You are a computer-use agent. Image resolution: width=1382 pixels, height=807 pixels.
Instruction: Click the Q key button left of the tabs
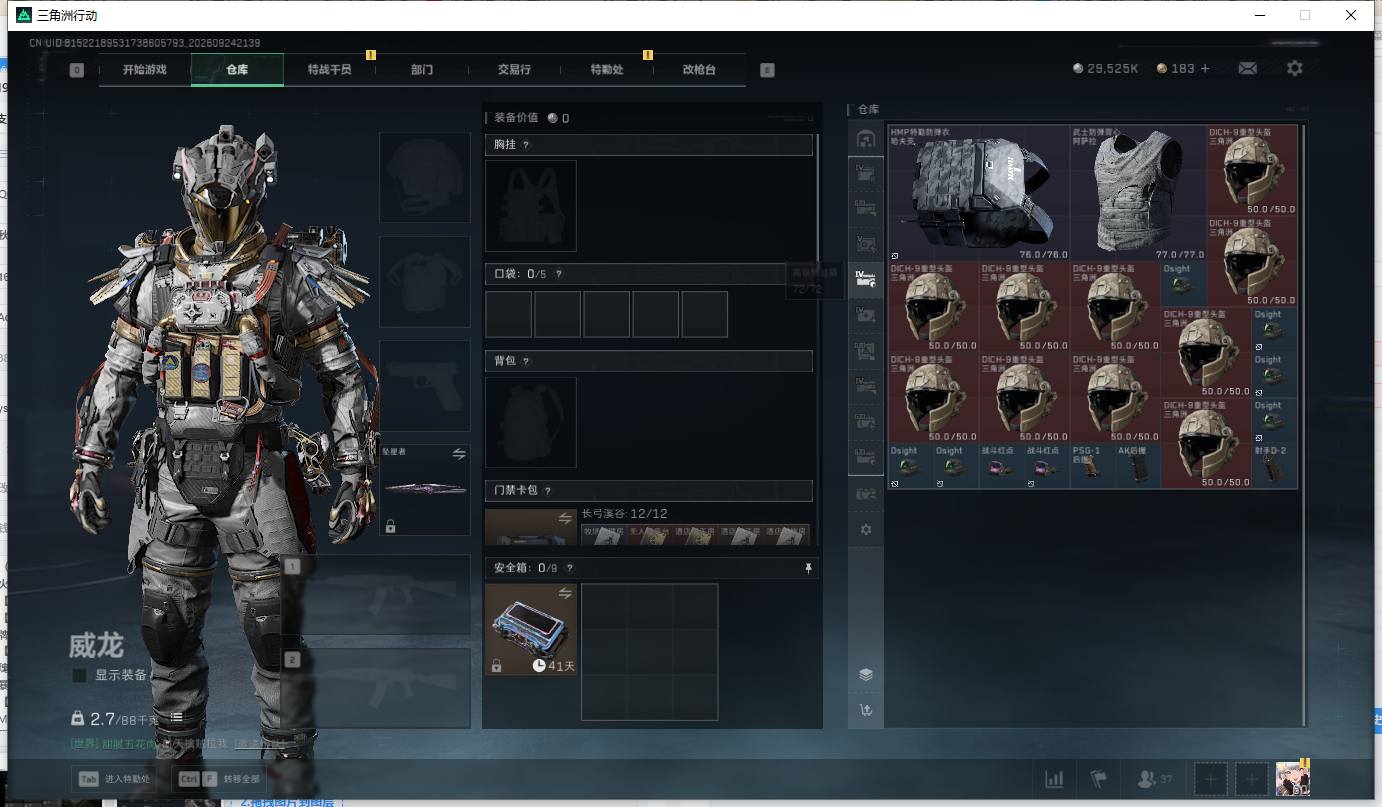[77, 70]
